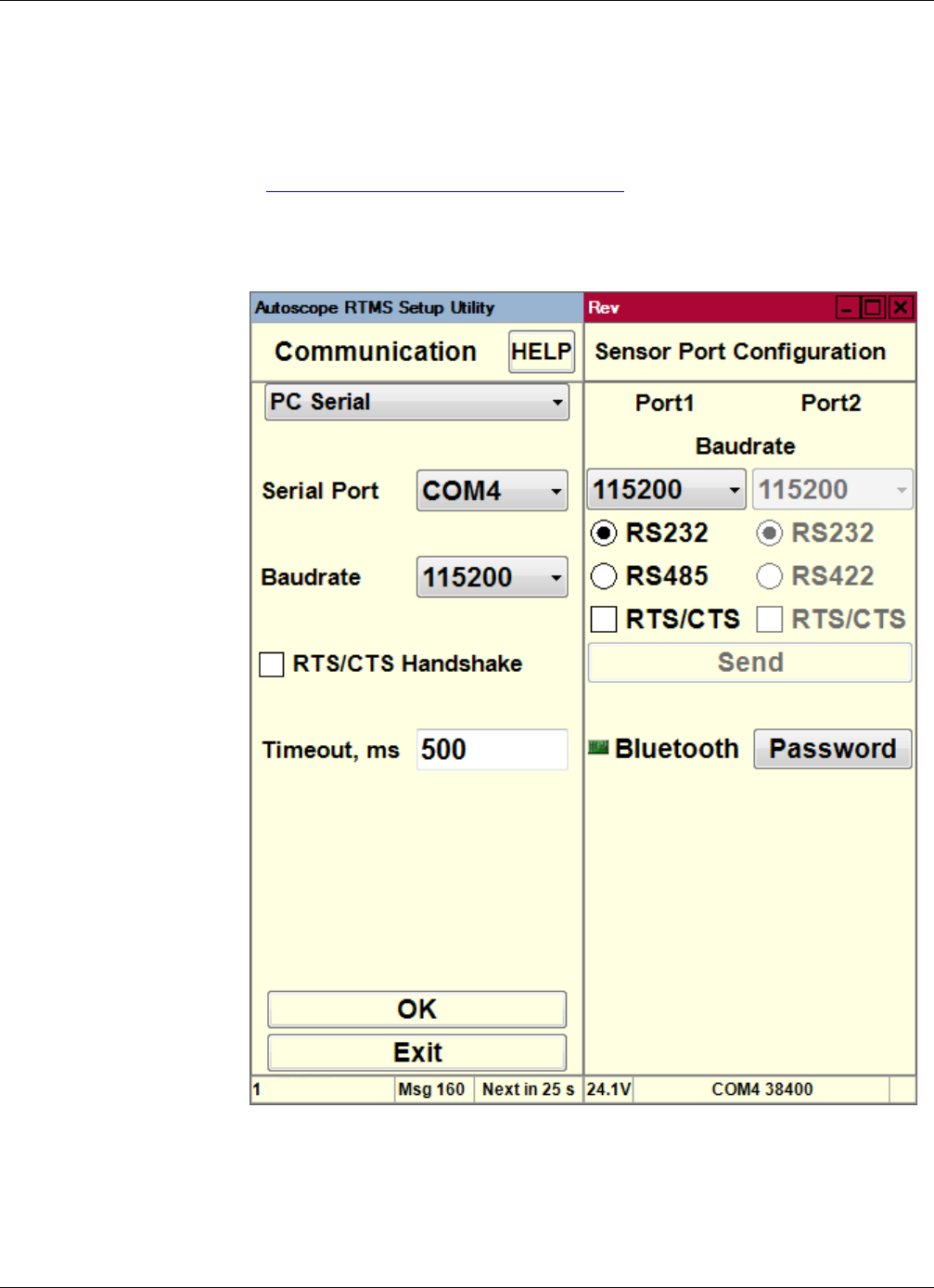Select the Port1 RS485 radio button
This screenshot has height=1288, width=934.
coord(604,576)
